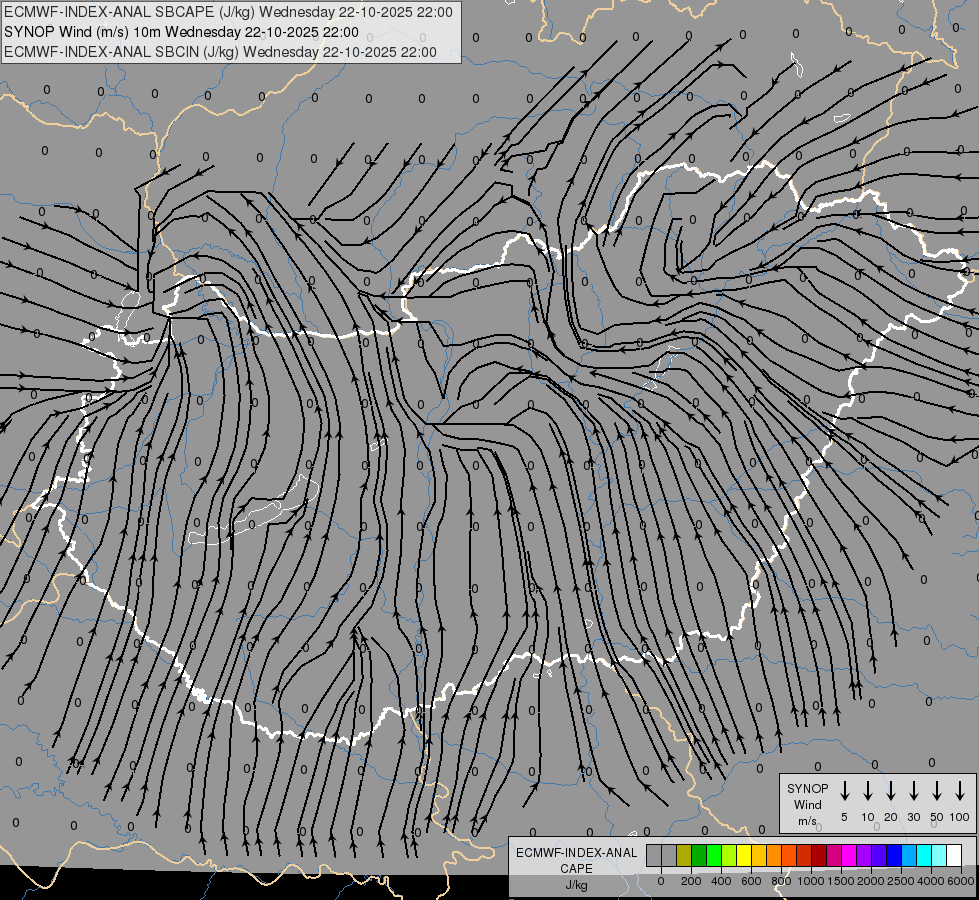Click the '400' tick label on CAPE scale
The width and height of the screenshot is (979, 900).
coord(721,881)
